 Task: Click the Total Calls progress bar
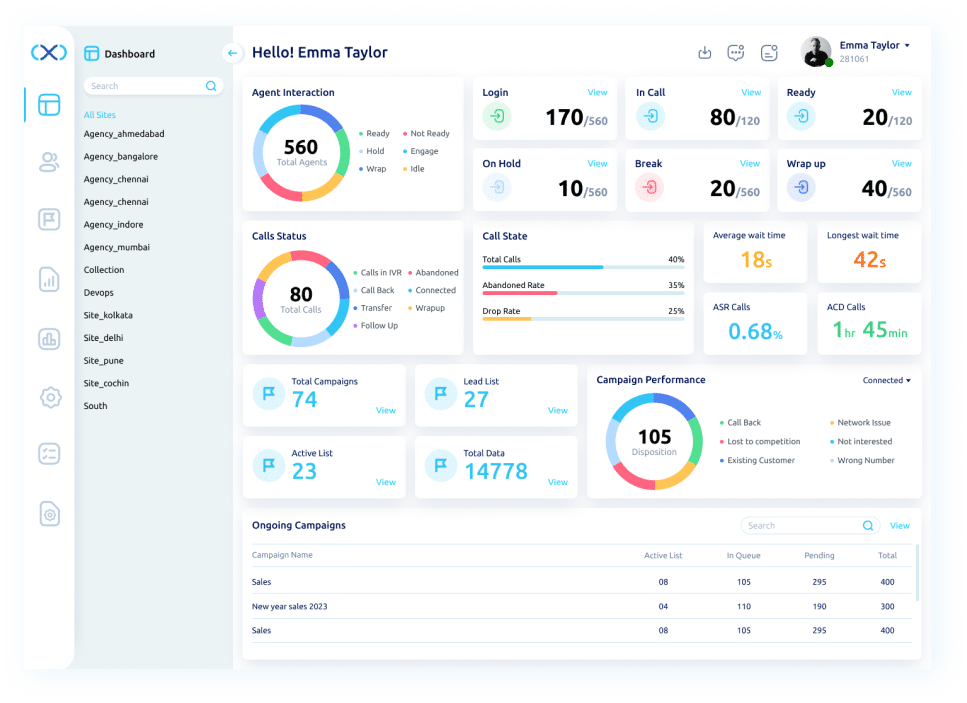point(583,267)
